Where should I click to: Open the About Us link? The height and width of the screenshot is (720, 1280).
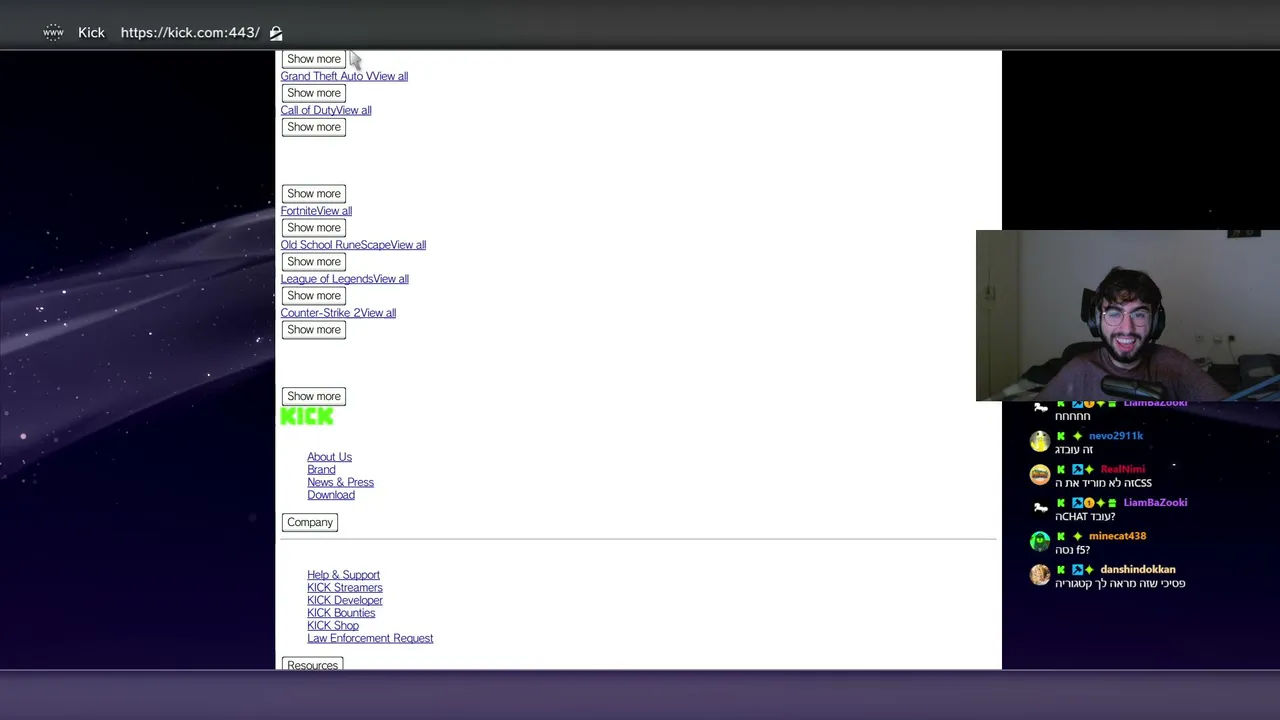[329, 457]
